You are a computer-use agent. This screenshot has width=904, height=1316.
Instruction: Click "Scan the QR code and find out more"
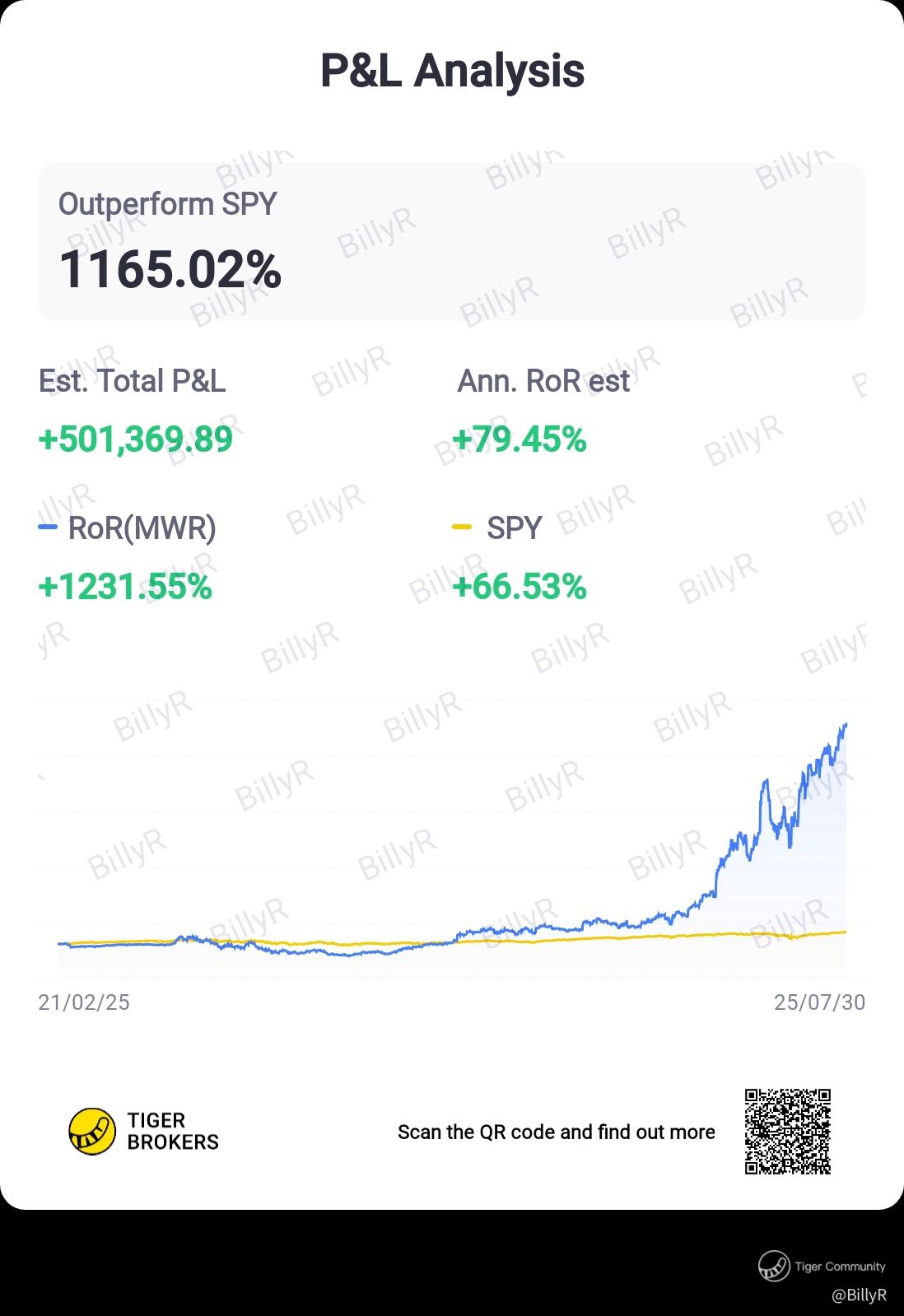[556, 1132]
